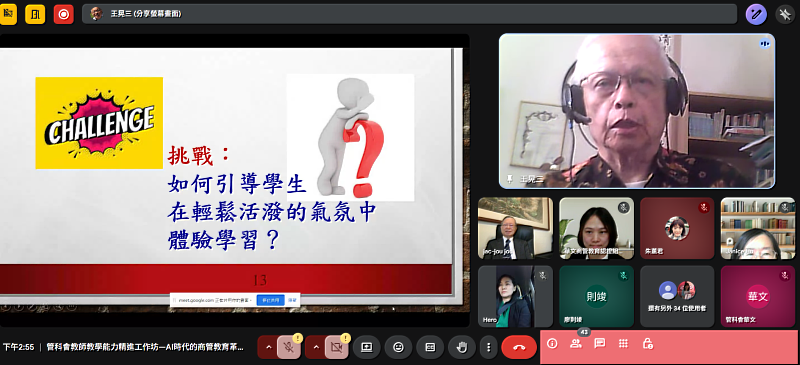This screenshot has height=365, width=800.
Task: Click the red 挑戰 heading on slide
Action: (x=199, y=156)
